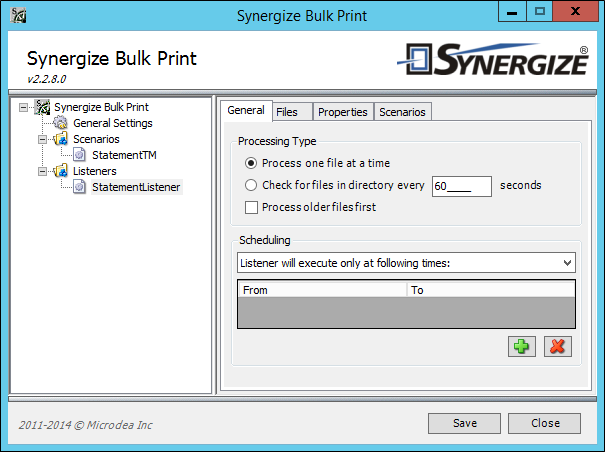Screen dimensions: 605x452
Task: Maximize the Synergize Bulk Print window
Action: (539, 12)
